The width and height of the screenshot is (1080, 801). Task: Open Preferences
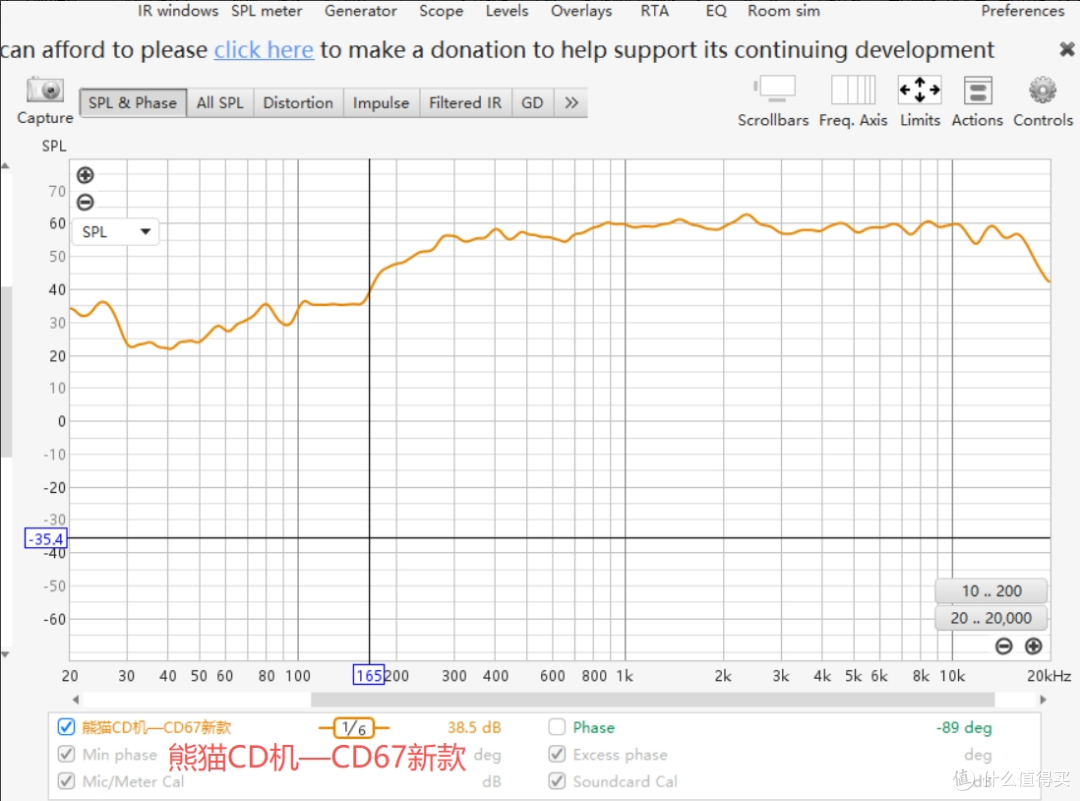coord(1023,10)
